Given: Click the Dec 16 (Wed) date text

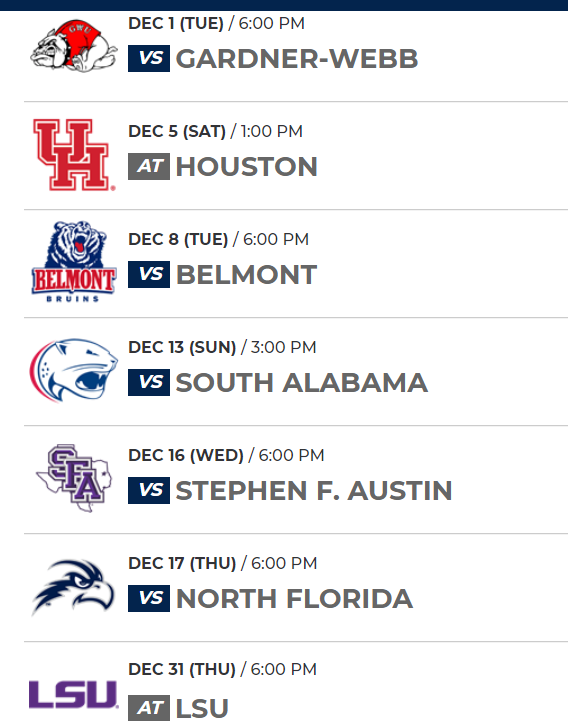Looking at the screenshot, I should (186, 455).
